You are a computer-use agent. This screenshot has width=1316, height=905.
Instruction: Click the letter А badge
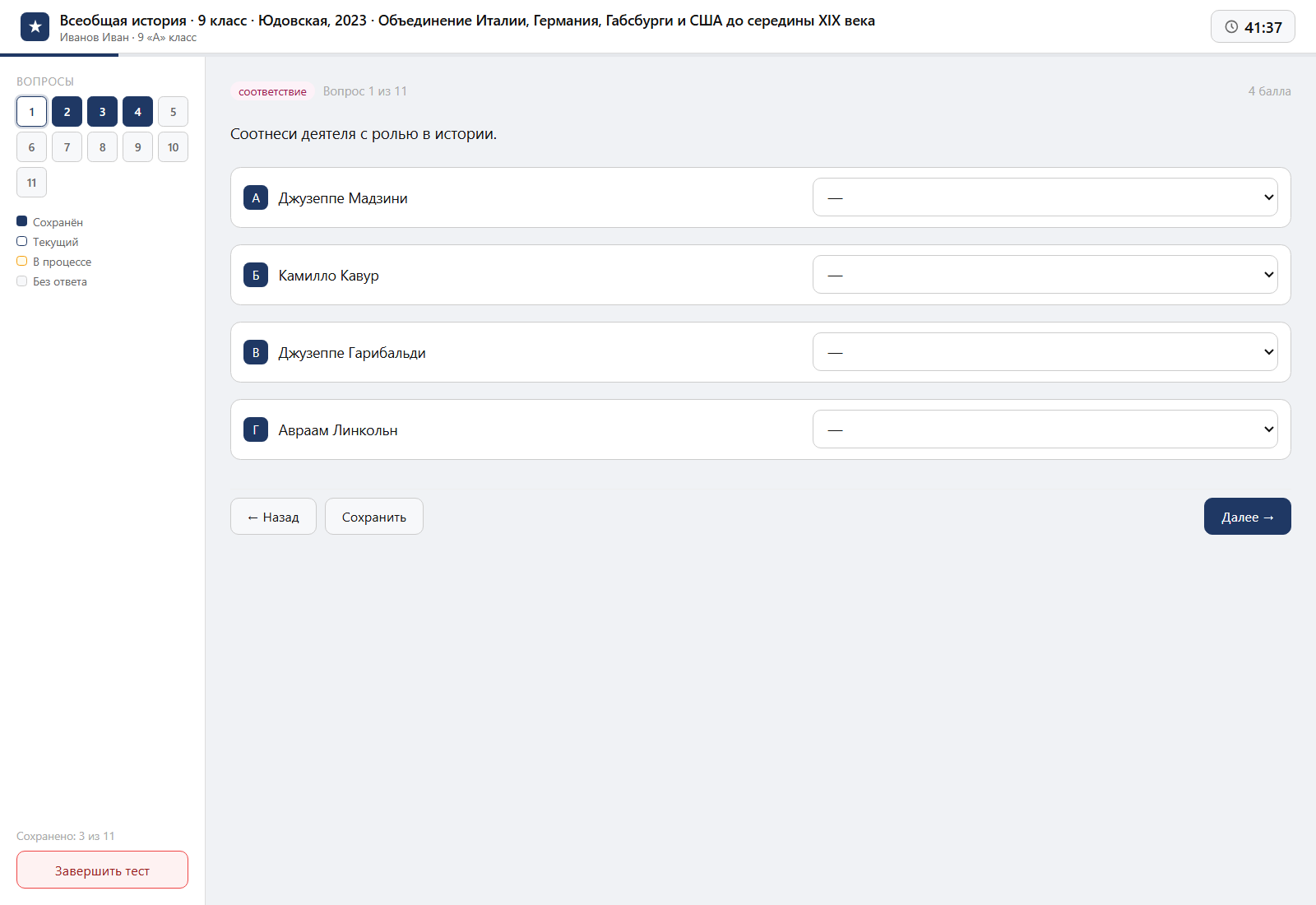256,197
